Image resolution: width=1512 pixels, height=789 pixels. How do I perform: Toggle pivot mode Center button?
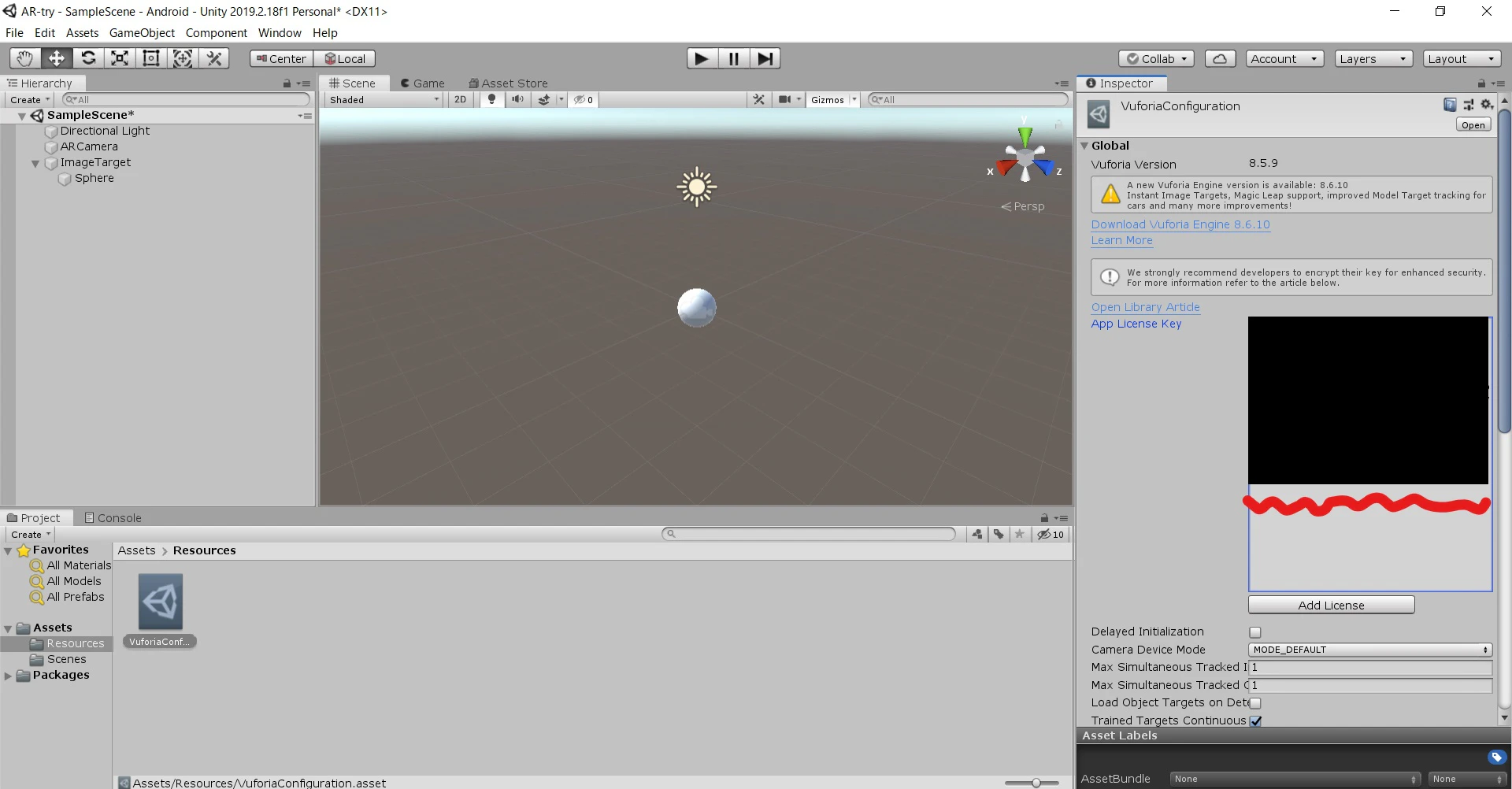tap(281, 59)
